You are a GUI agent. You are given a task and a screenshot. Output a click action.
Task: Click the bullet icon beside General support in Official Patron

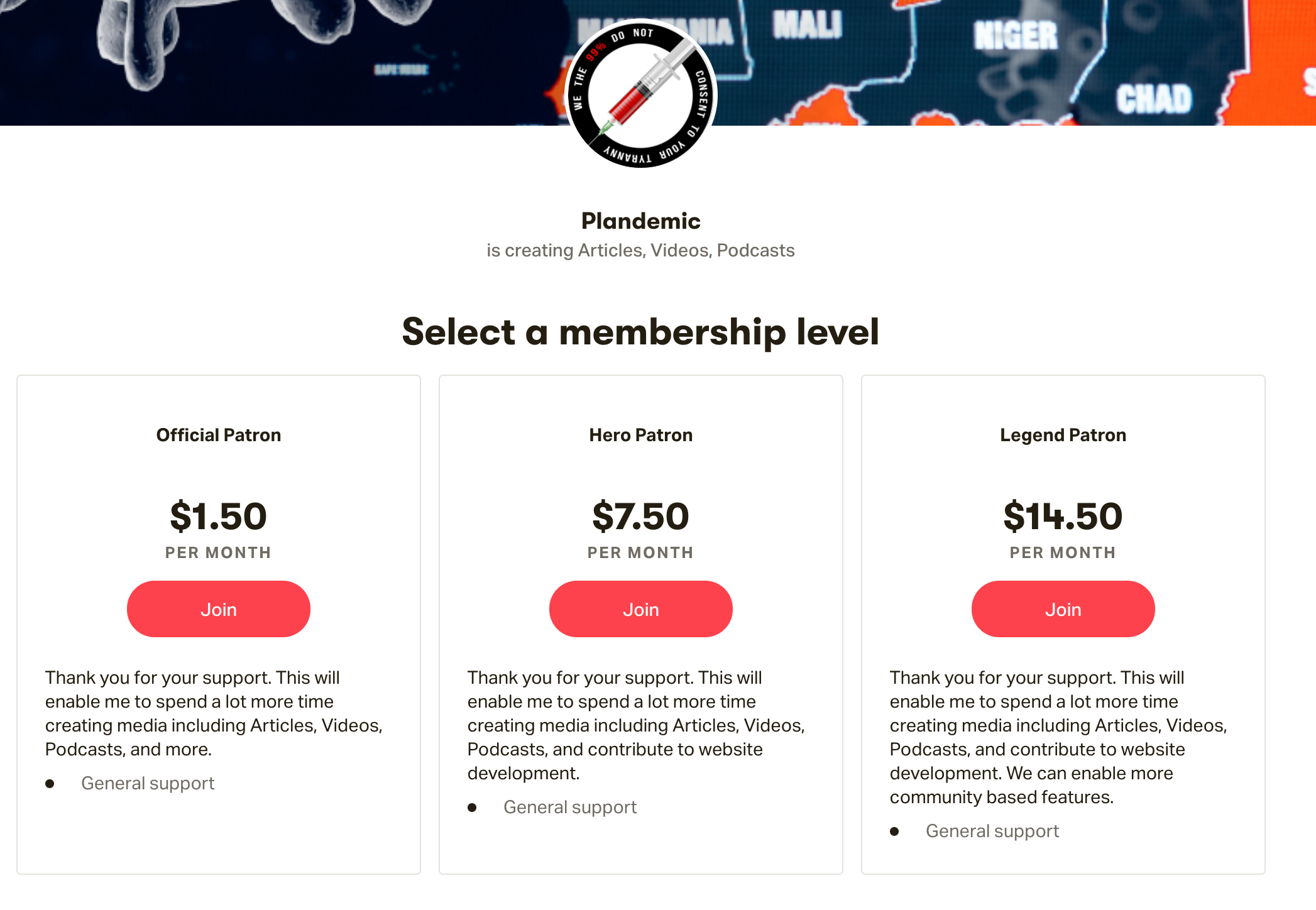click(x=50, y=783)
